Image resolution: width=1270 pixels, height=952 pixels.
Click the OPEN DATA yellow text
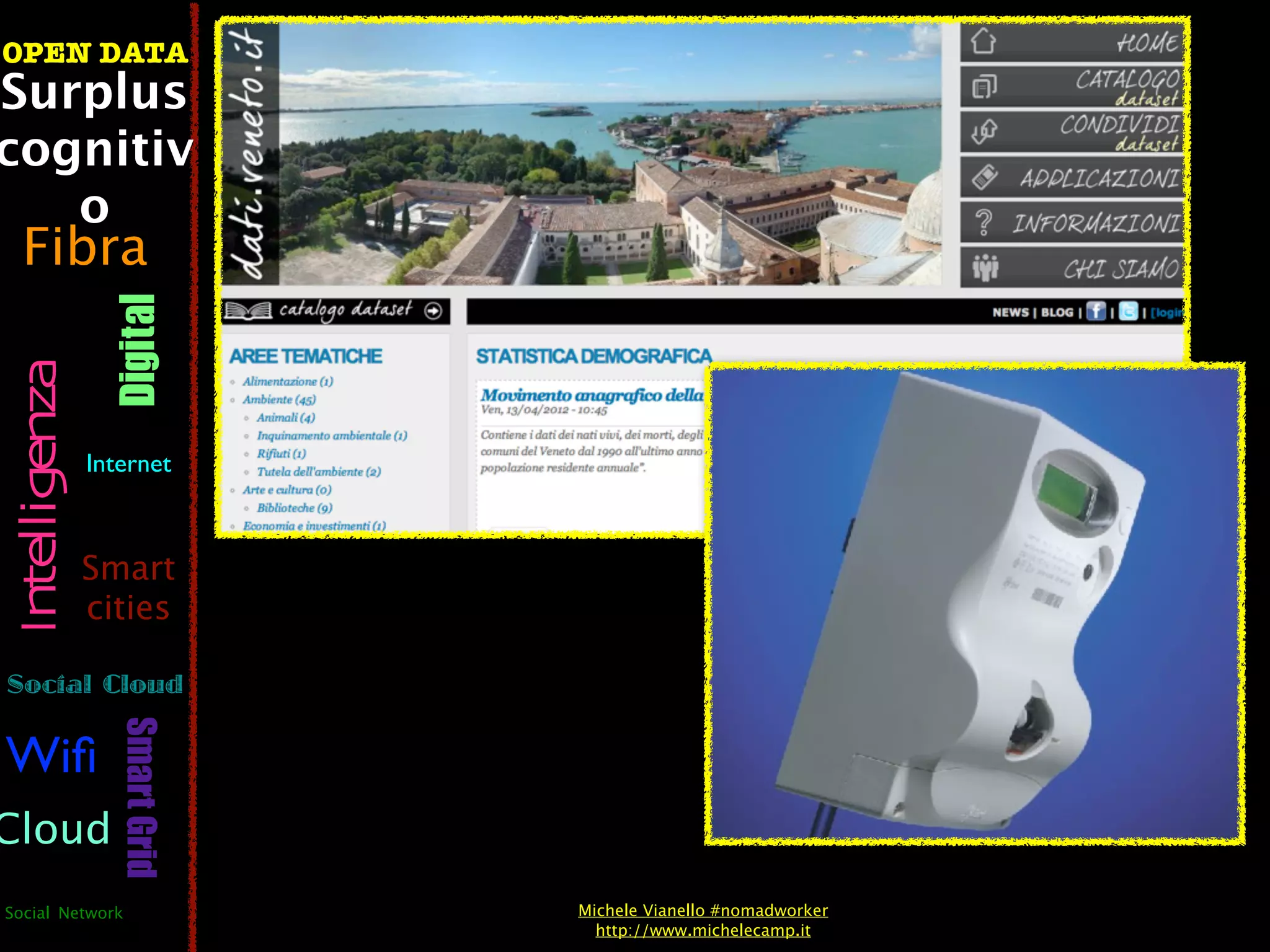coord(94,53)
